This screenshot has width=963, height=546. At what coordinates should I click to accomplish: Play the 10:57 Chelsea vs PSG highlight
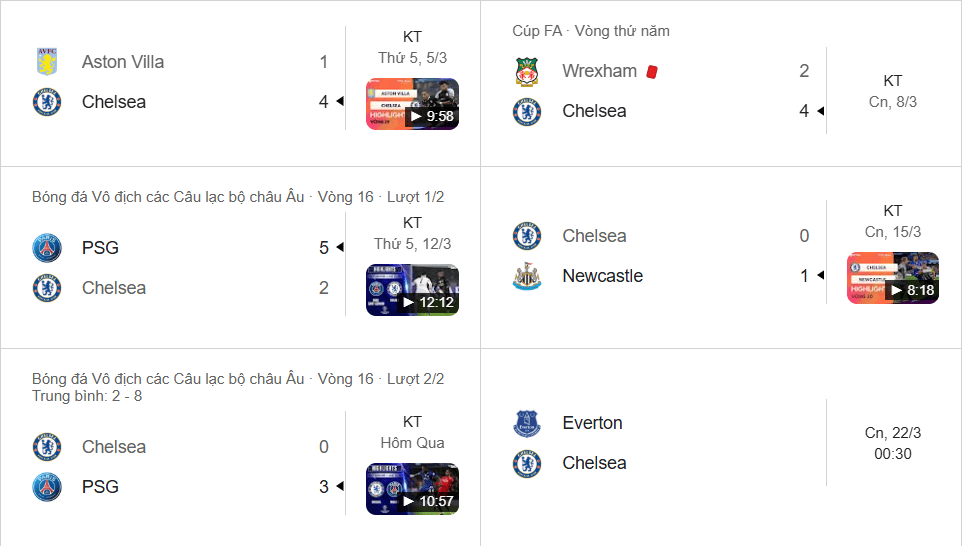[x=412, y=489]
